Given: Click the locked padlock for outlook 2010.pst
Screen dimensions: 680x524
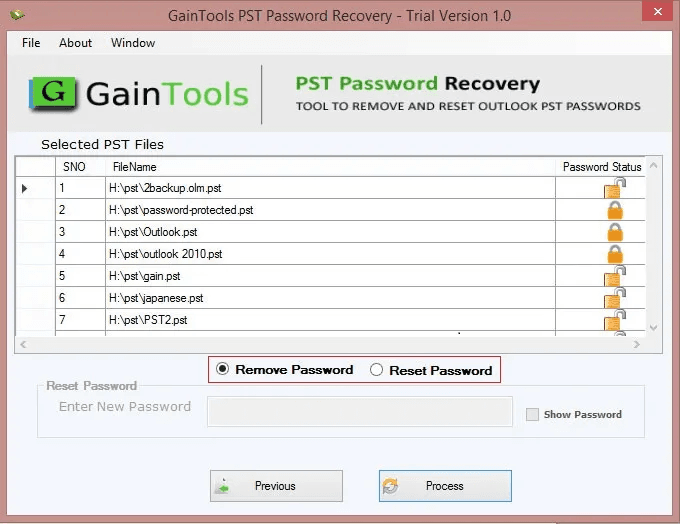Looking at the screenshot, I should point(615,254).
